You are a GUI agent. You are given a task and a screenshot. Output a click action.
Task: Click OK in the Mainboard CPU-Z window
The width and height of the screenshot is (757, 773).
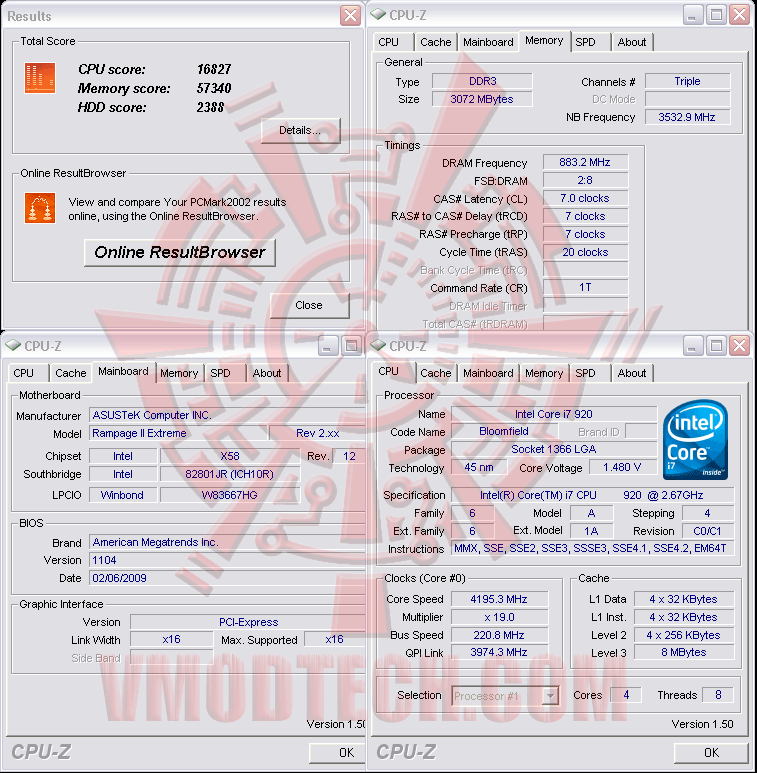point(338,752)
